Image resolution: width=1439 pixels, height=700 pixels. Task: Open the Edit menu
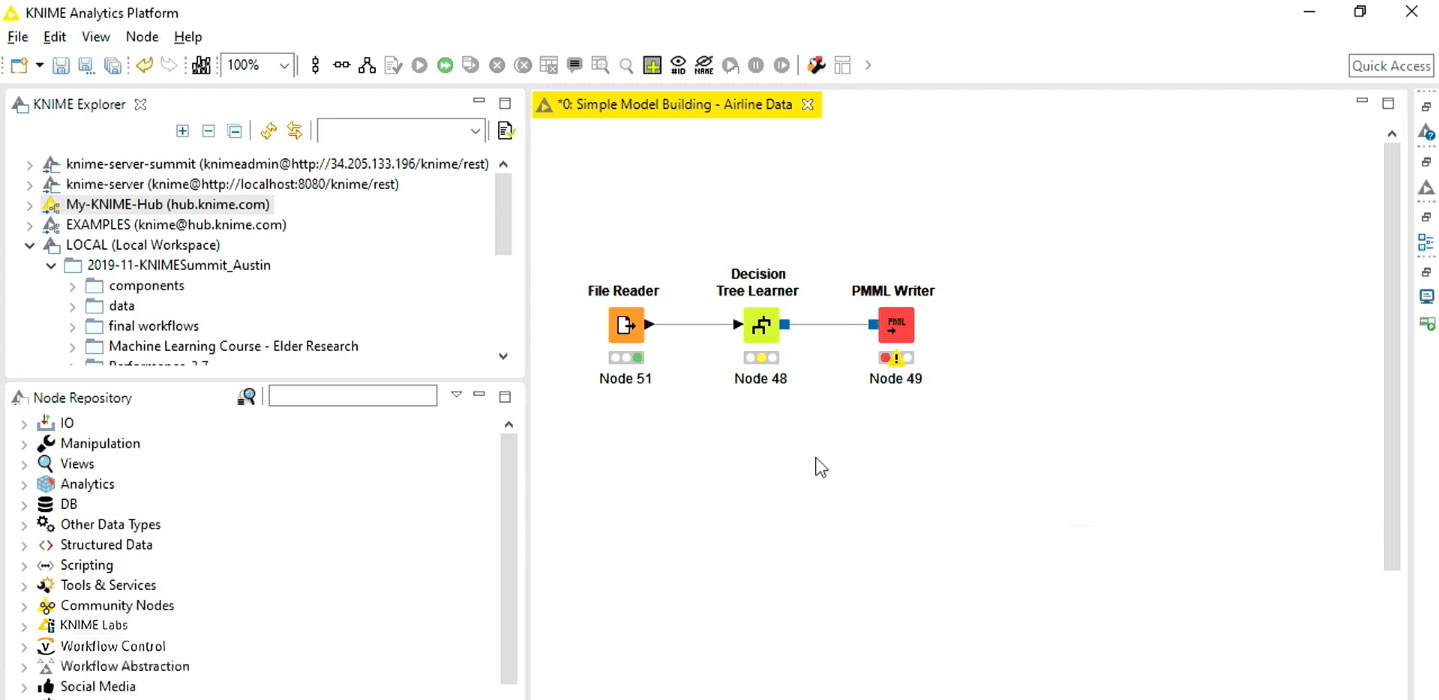55,37
